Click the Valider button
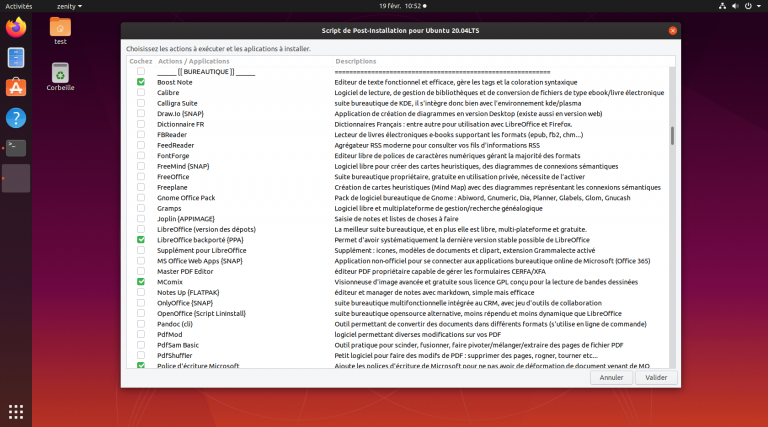Screen dimensions: 768x427 pyautogui.click(x=656, y=378)
